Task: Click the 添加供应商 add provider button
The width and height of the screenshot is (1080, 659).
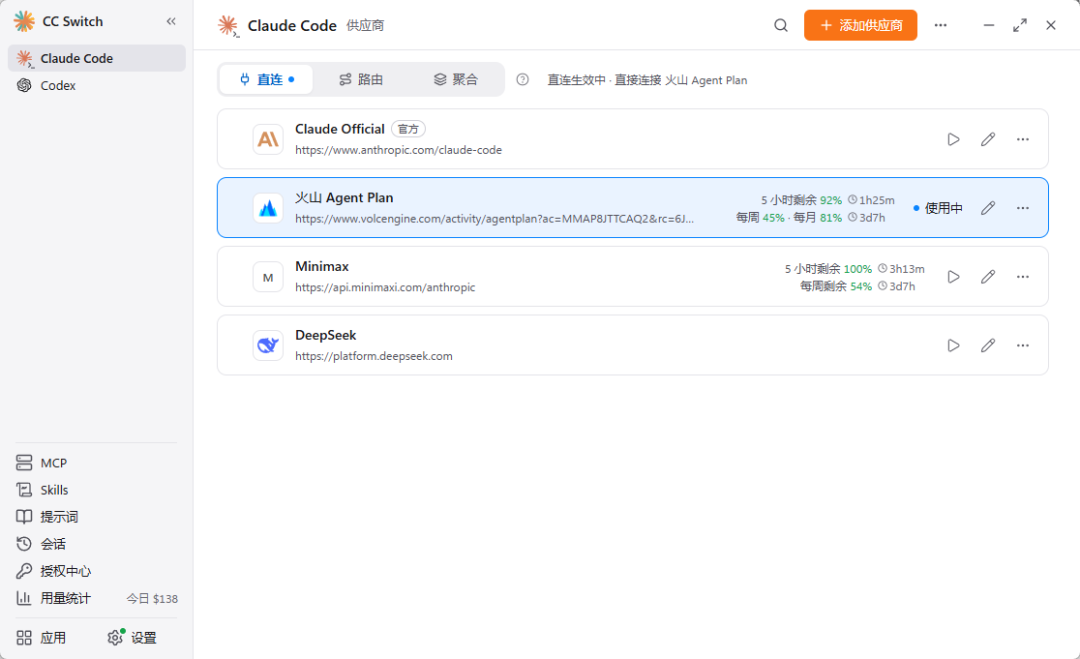Action: tap(860, 25)
